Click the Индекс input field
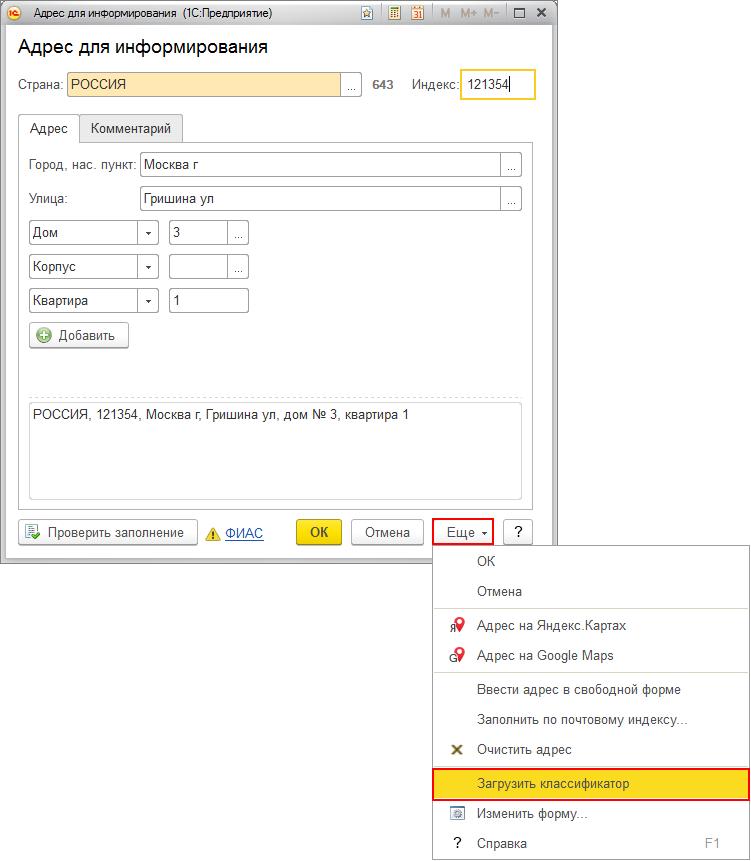This screenshot has width=751, height=861. [497, 85]
